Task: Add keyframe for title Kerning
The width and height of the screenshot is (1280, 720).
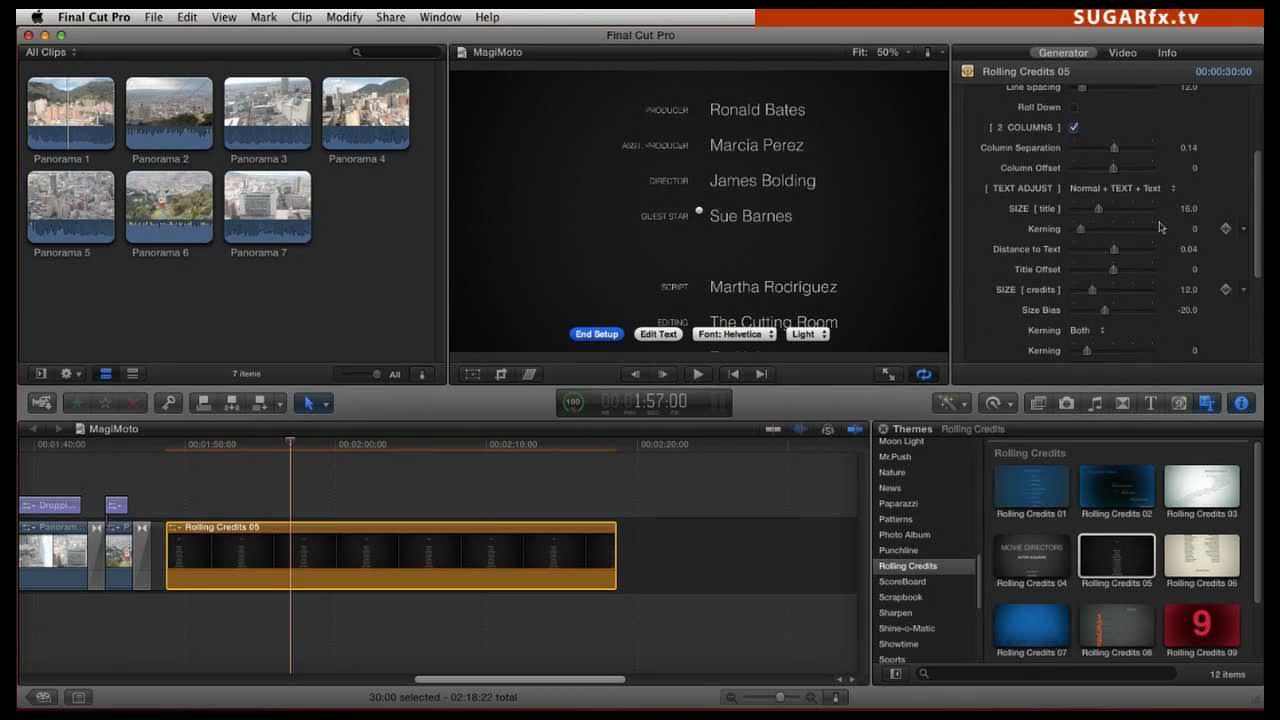Action: (1226, 229)
